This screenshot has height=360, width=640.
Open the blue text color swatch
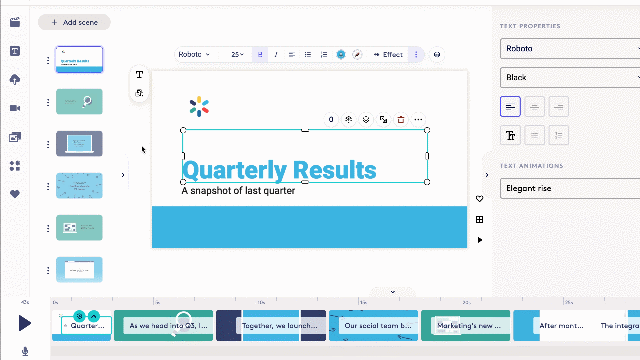341,54
